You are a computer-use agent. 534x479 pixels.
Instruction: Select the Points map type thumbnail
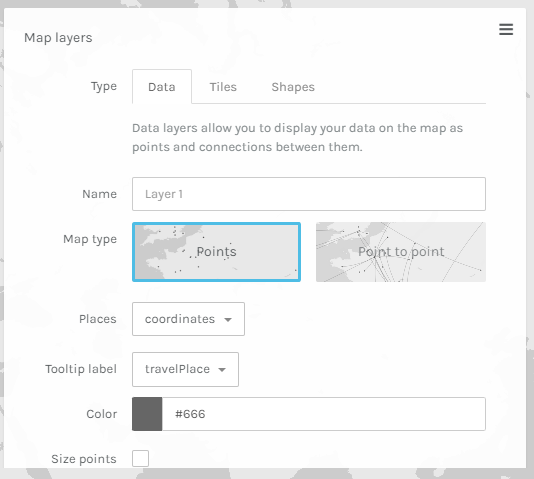[216, 252]
